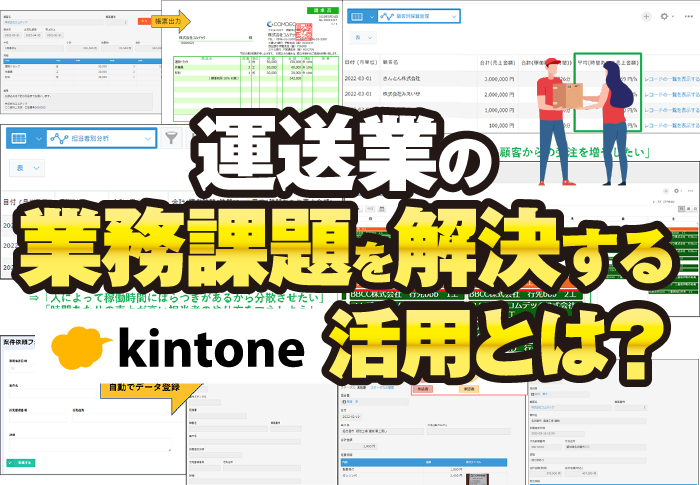Expand 表 dropdown under 顧客別採算管理

(362, 38)
